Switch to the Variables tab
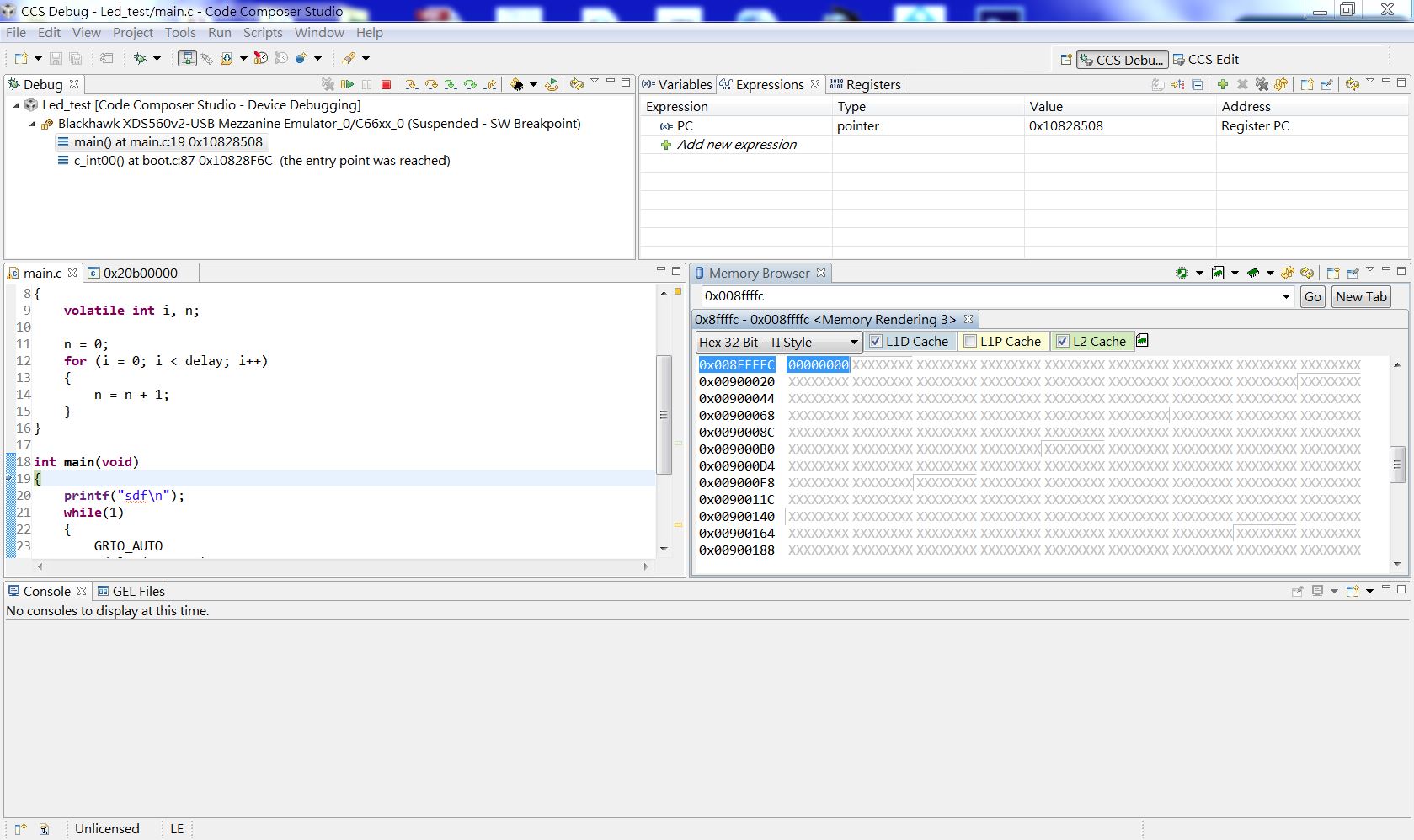Screen dimensions: 1414x840 pos(677,84)
